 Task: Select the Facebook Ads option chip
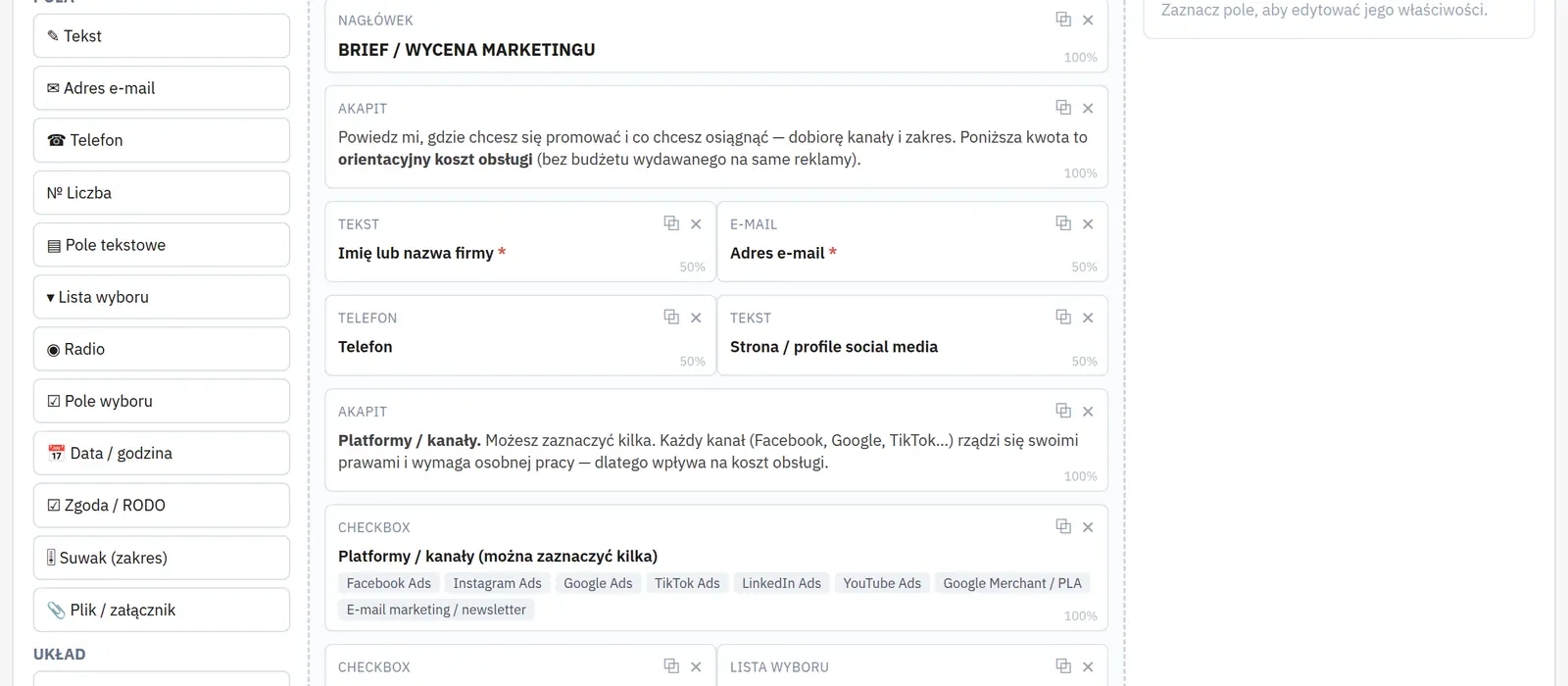click(389, 583)
